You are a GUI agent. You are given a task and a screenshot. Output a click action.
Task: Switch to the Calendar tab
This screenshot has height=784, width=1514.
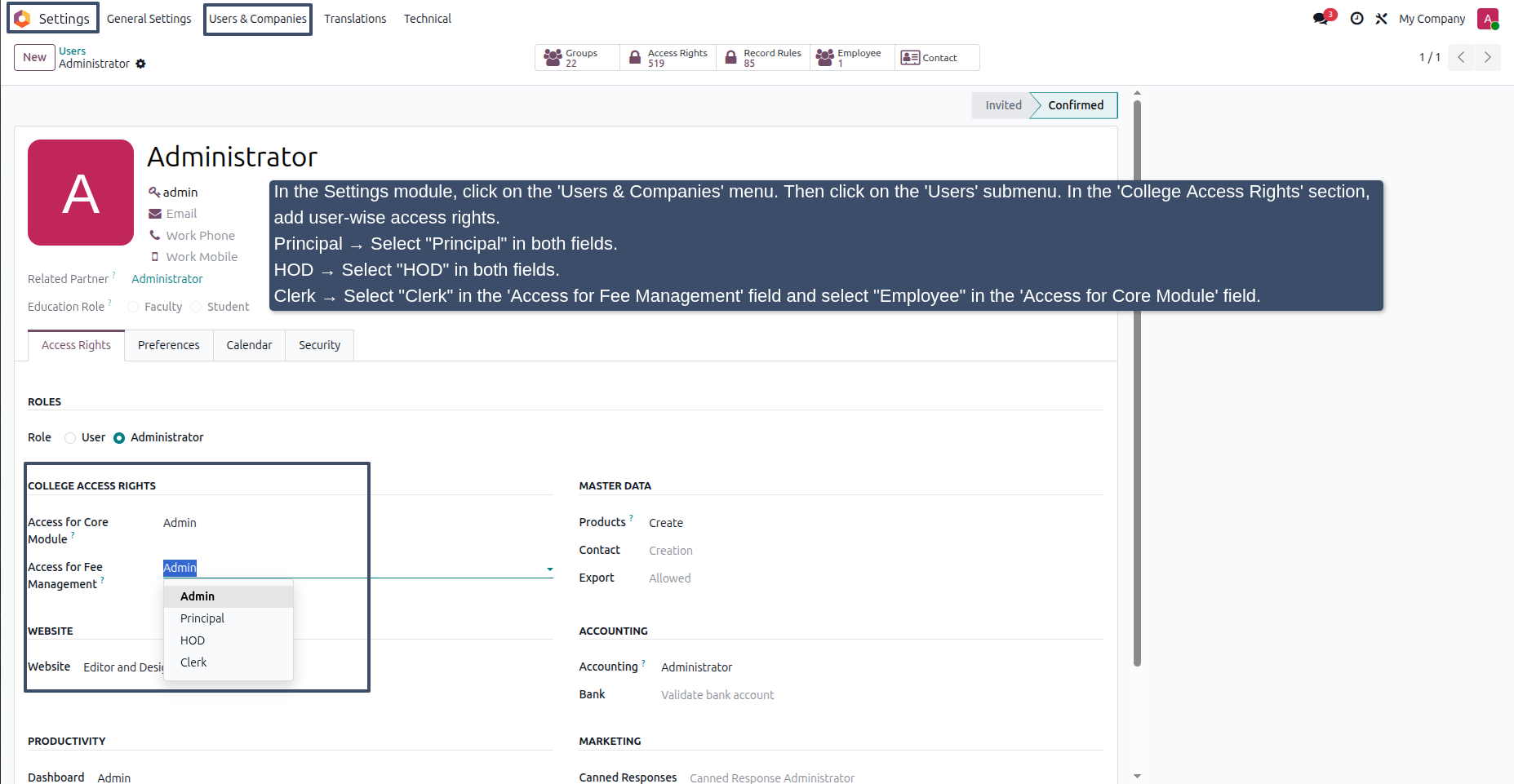coord(249,345)
